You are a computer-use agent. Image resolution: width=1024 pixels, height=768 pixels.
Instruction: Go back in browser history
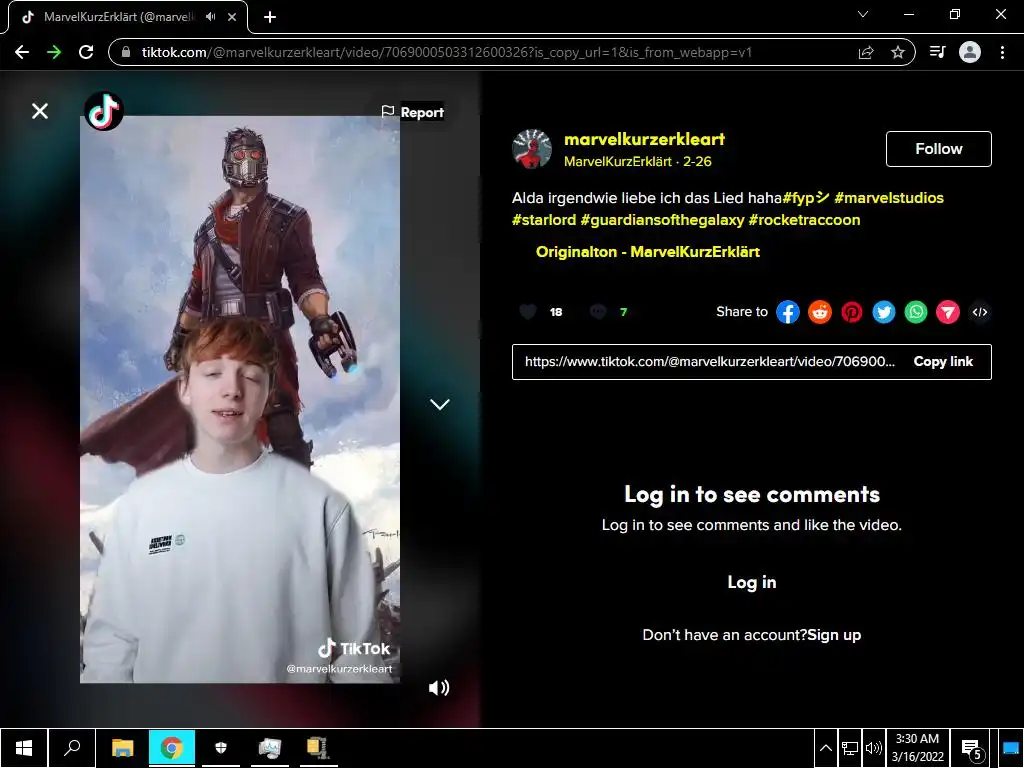coord(22,52)
